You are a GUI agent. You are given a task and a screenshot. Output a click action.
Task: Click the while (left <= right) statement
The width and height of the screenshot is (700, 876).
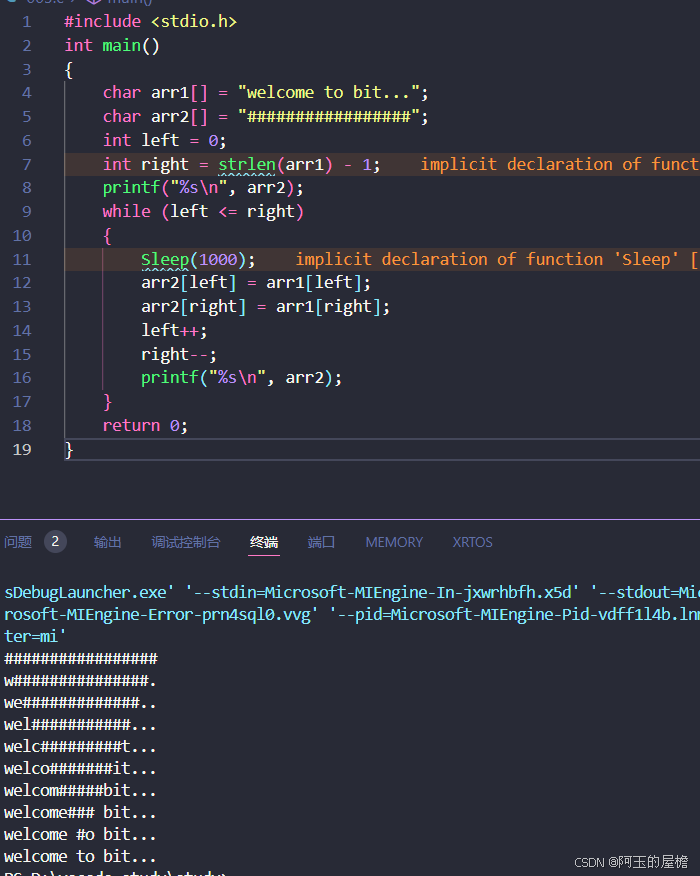point(203,212)
